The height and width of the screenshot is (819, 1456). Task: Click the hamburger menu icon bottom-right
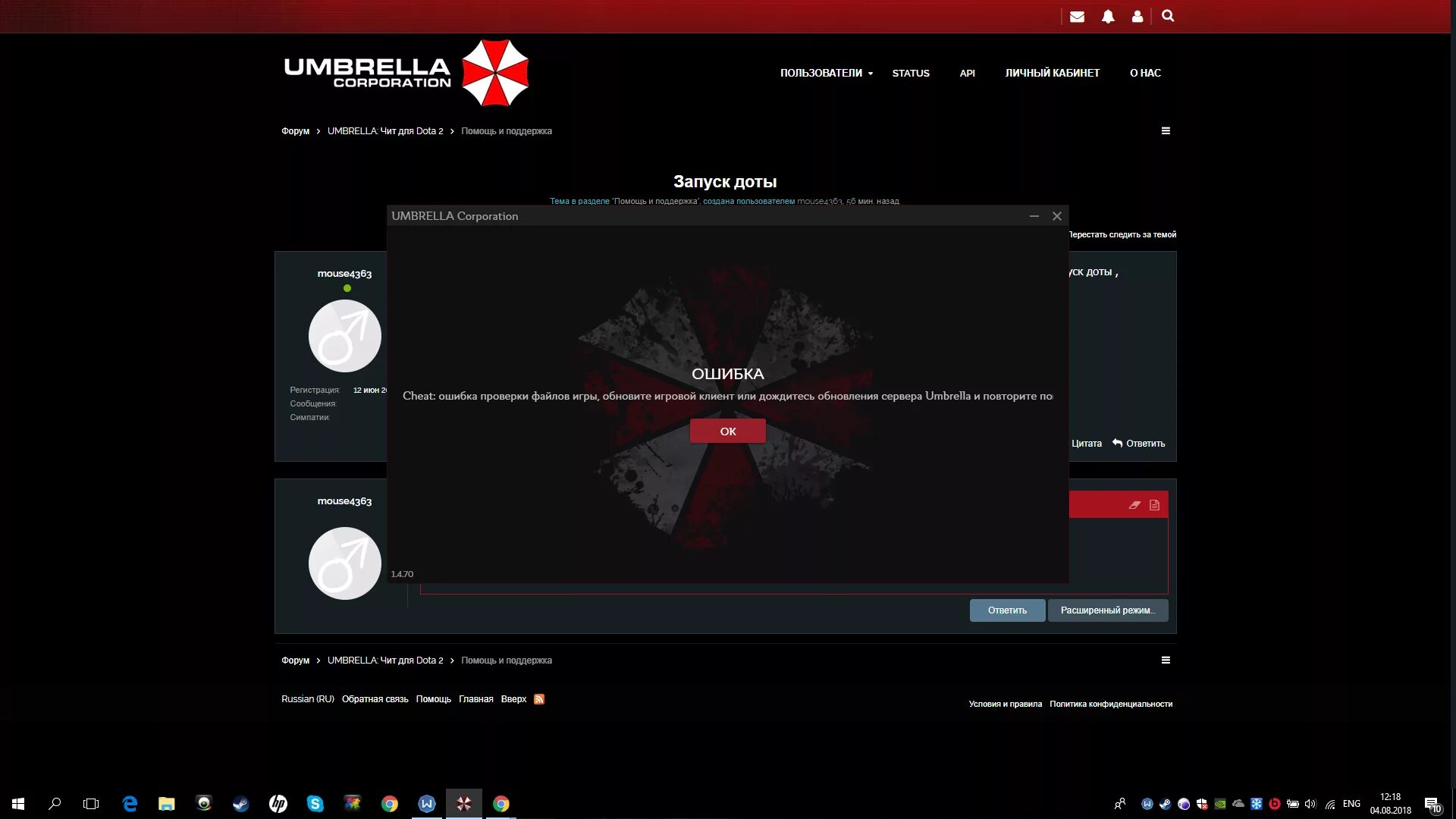tap(1166, 660)
